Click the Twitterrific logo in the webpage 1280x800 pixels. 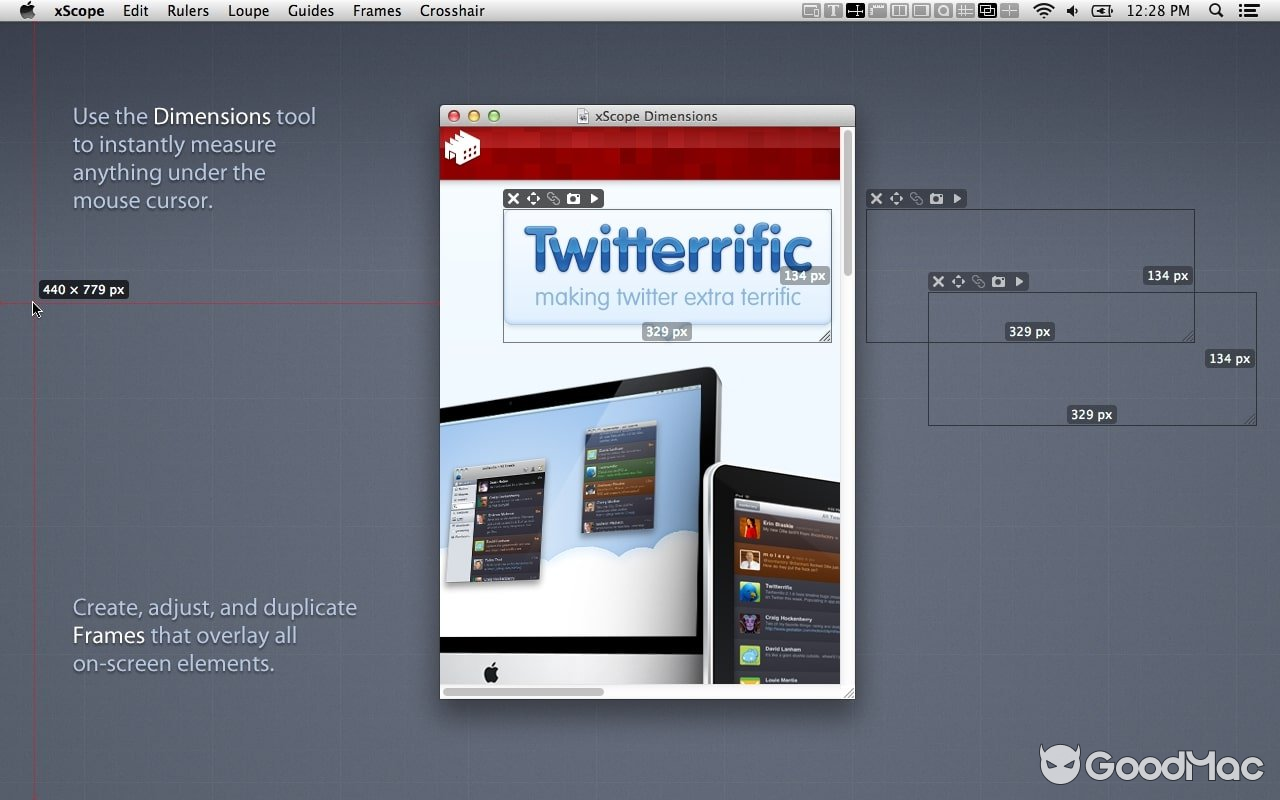point(667,248)
